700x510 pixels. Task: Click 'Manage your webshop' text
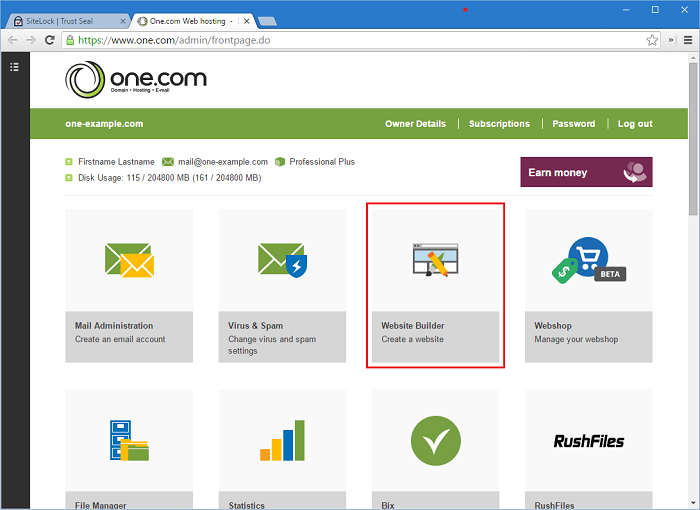click(576, 339)
